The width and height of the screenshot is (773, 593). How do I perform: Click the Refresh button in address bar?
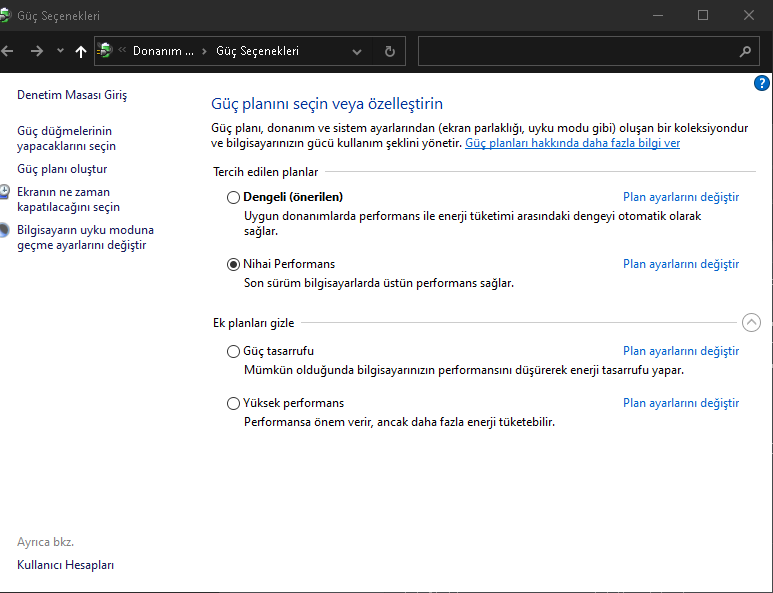(389, 51)
